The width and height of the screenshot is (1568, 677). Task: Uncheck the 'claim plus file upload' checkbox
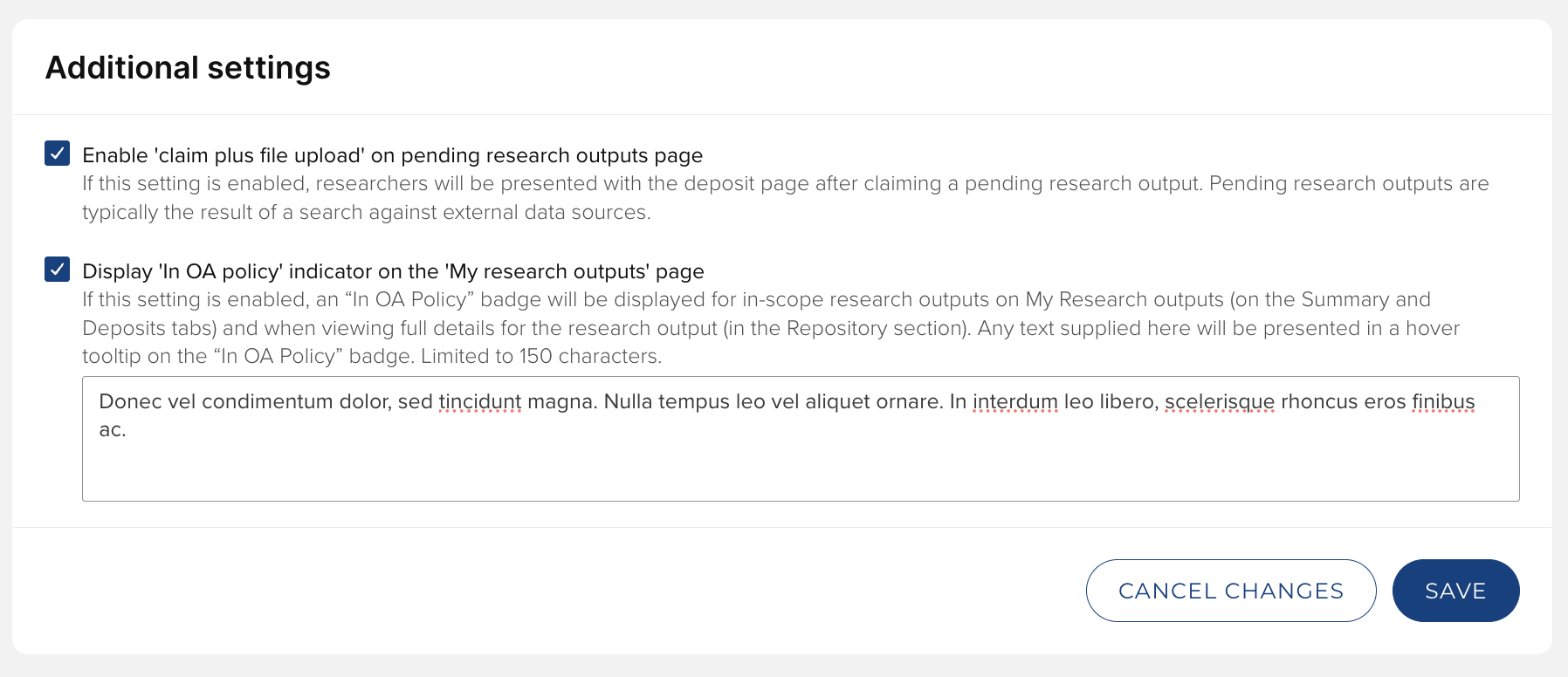point(58,154)
